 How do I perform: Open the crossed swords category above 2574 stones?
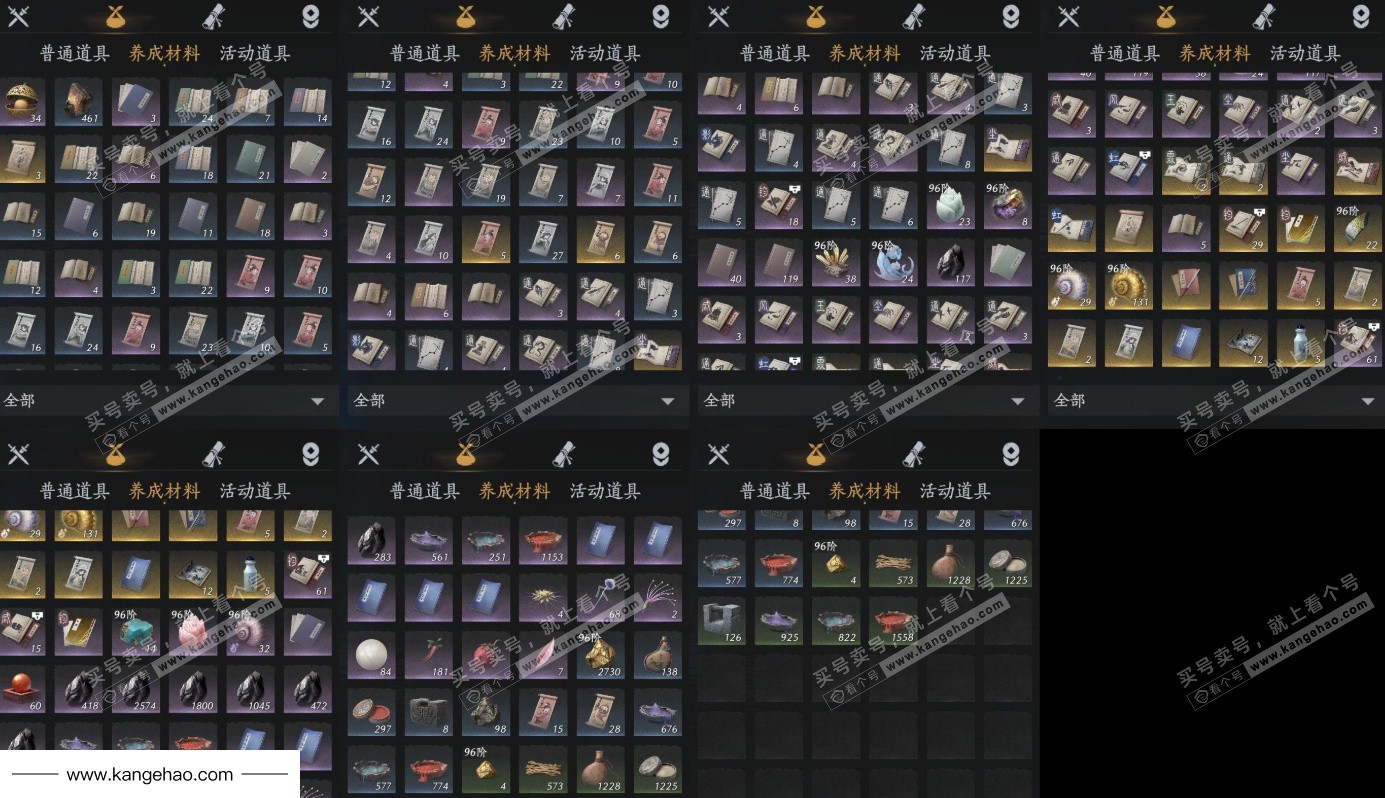click(19, 455)
